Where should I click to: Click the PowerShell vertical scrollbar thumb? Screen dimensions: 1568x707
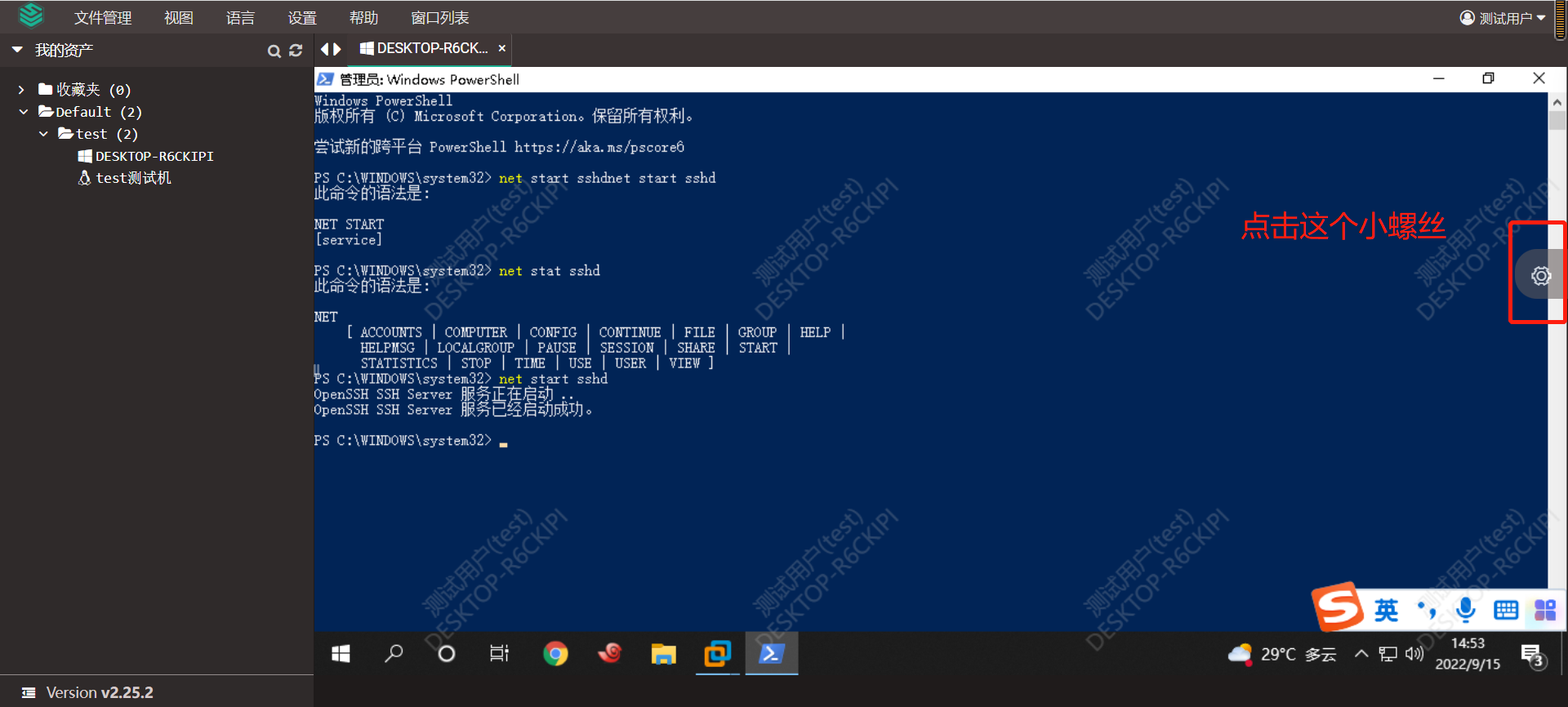click(1557, 121)
